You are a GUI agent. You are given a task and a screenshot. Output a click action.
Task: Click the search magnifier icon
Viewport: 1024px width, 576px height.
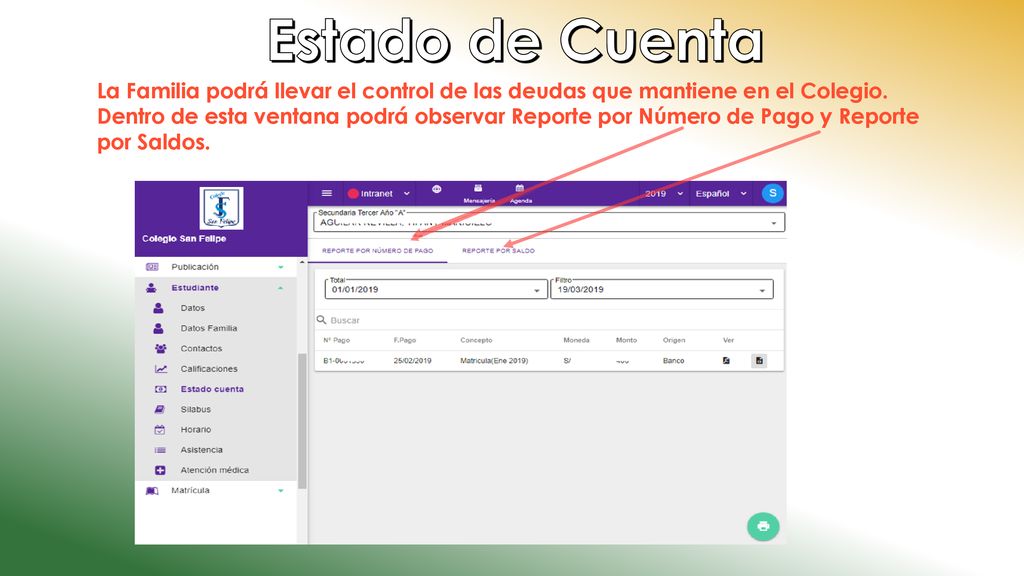[x=321, y=320]
